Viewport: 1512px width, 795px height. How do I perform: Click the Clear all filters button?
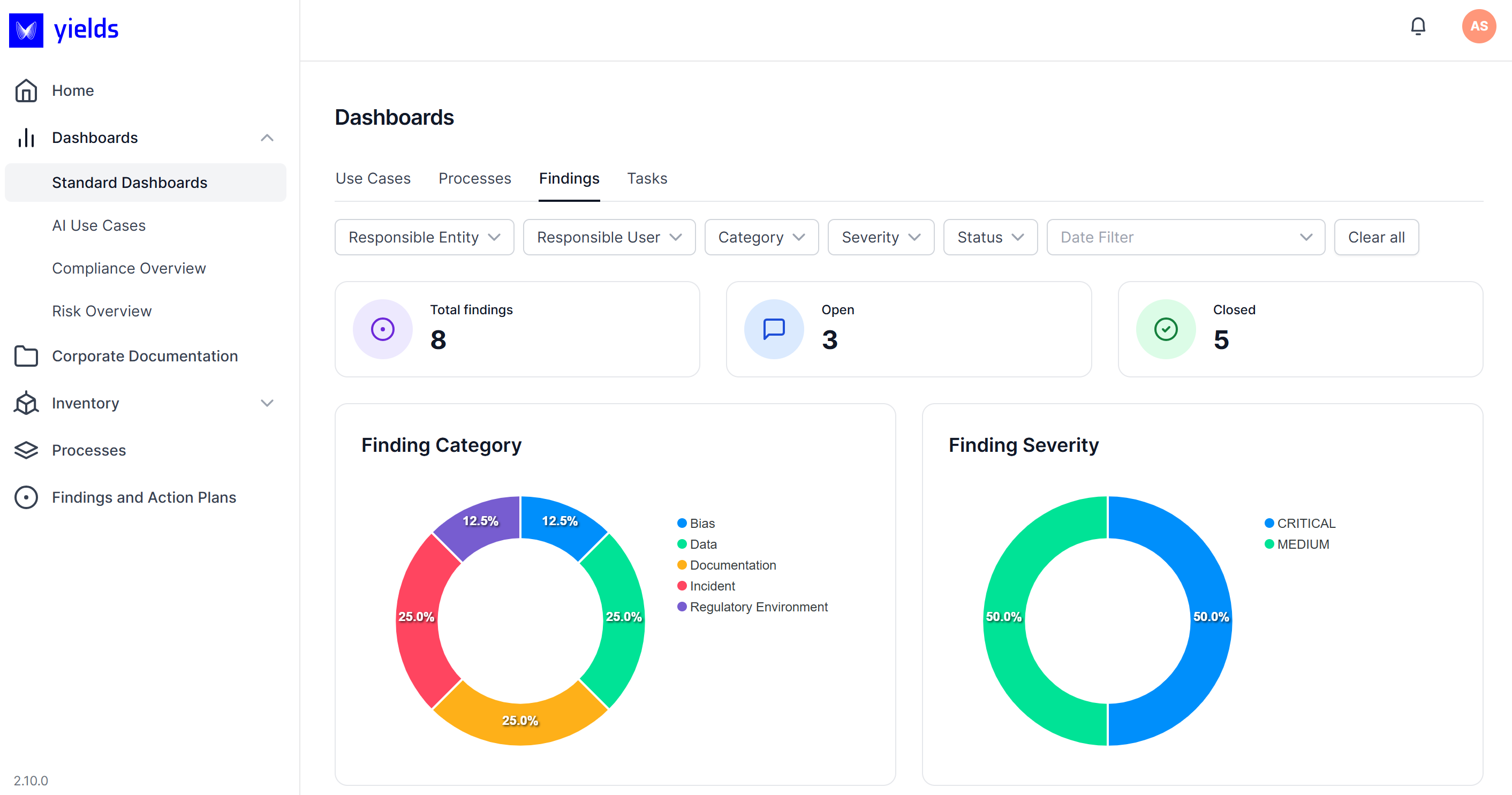tap(1377, 237)
